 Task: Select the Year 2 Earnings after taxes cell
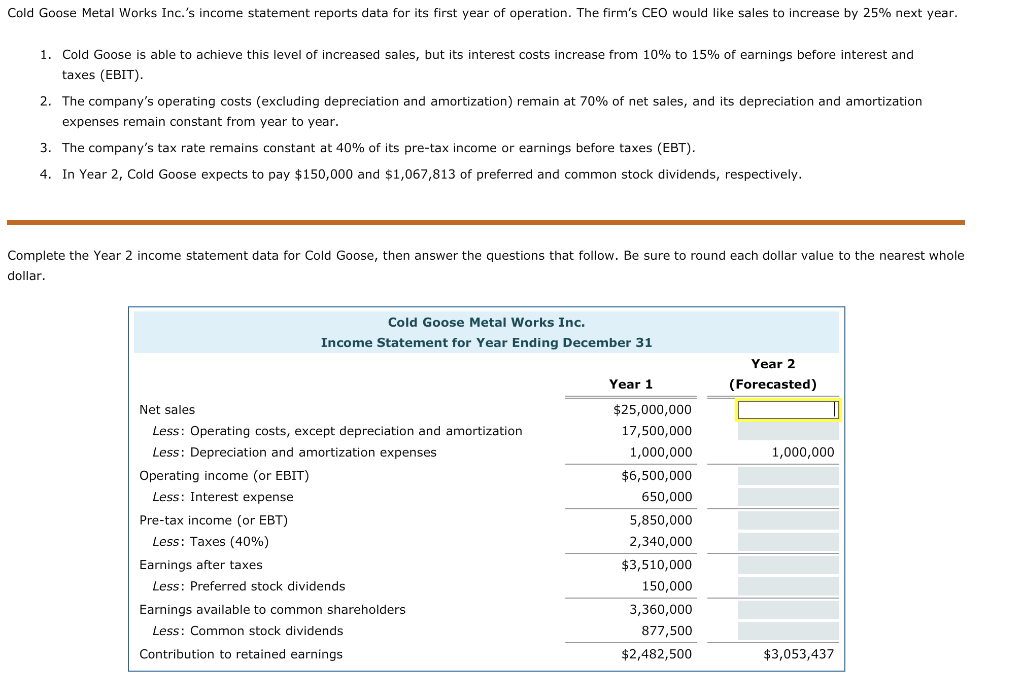(787, 564)
